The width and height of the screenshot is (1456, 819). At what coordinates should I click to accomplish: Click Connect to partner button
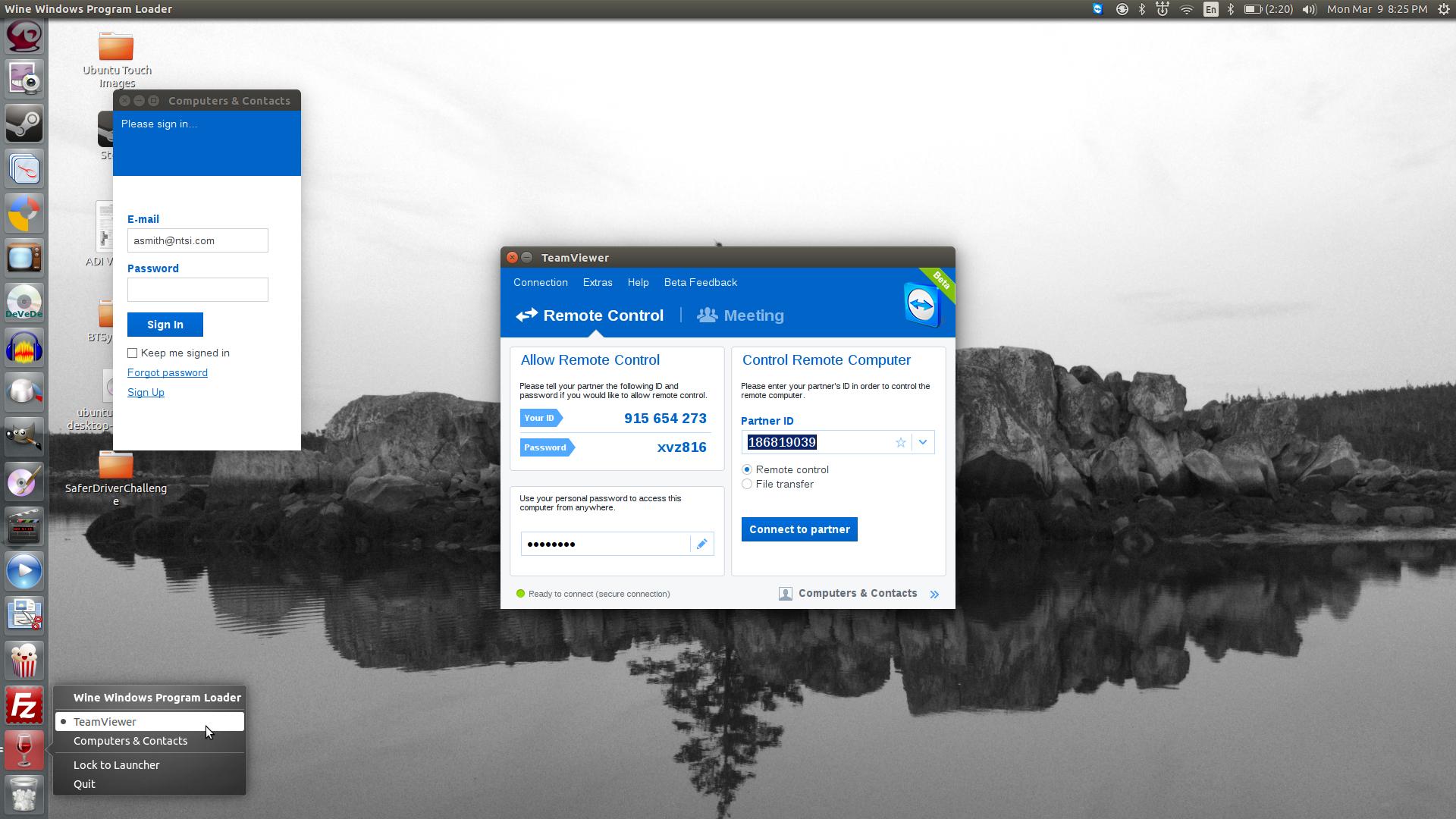pos(799,529)
